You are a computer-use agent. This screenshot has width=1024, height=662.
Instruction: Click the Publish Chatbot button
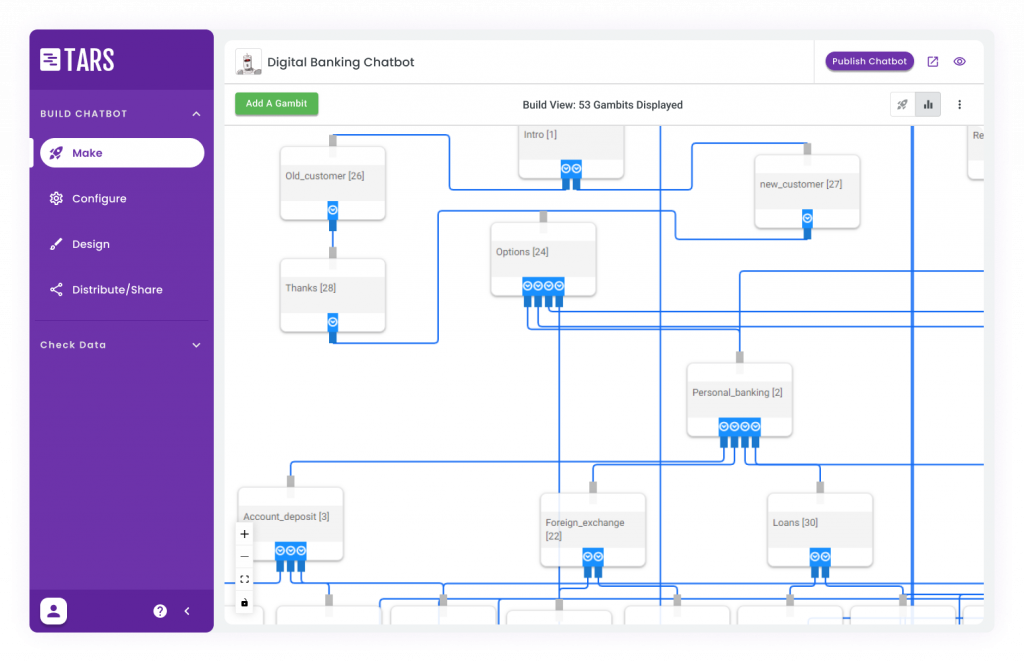click(x=869, y=62)
